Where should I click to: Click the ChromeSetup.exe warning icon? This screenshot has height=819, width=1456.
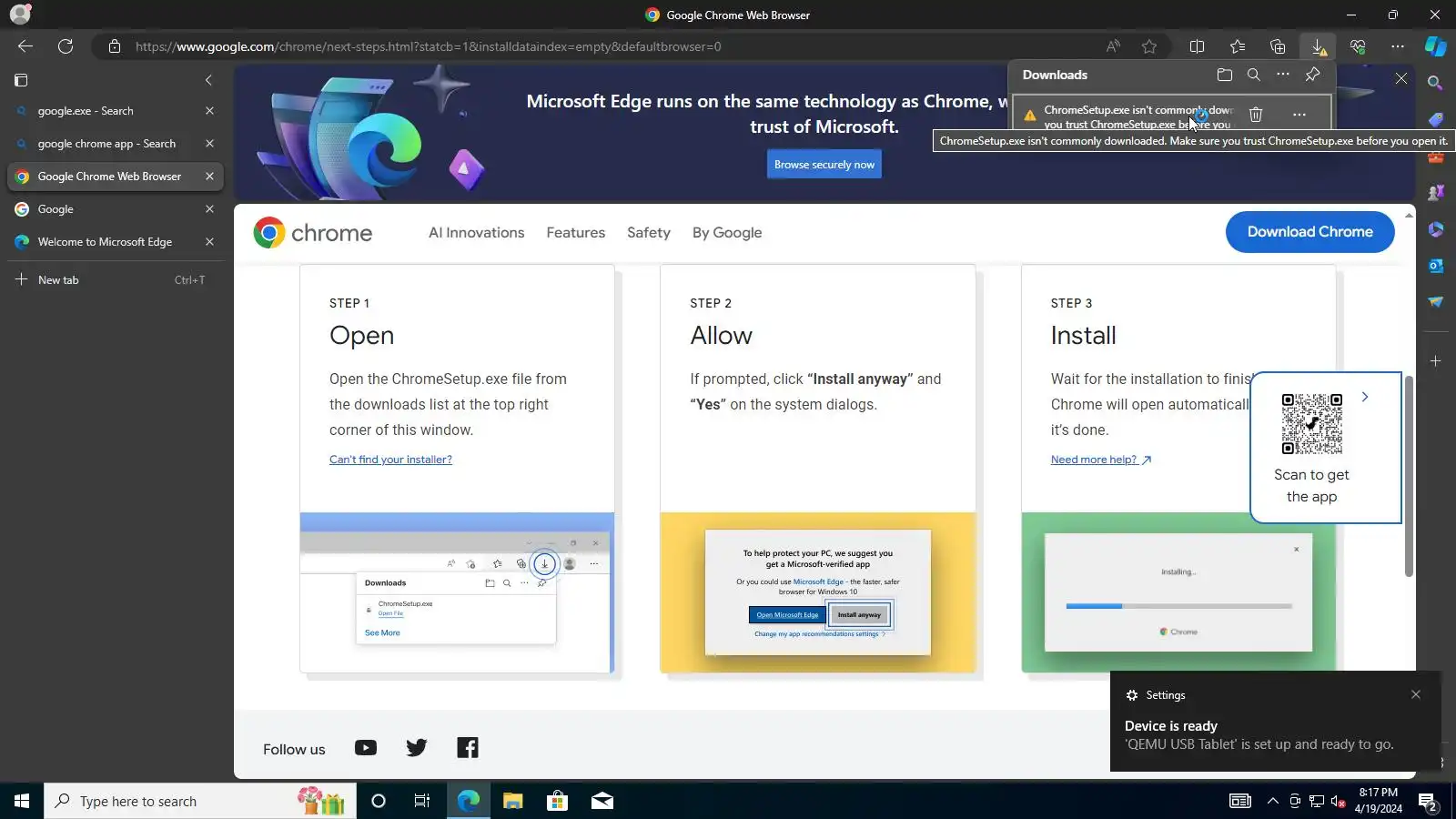1029,116
